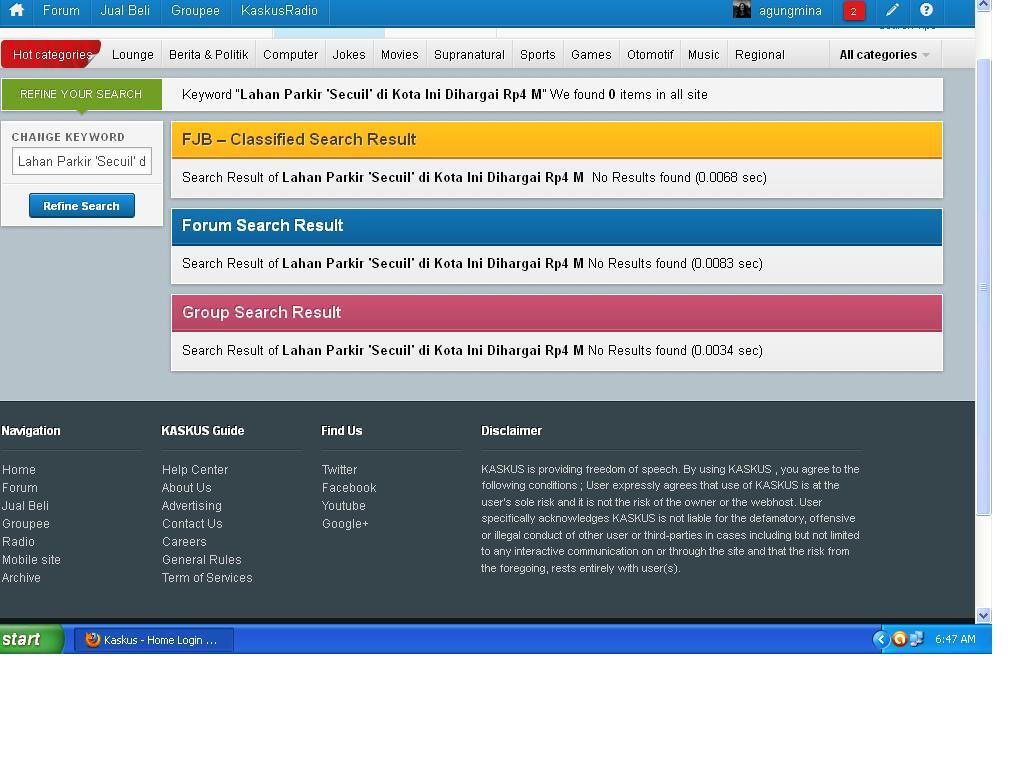Click the FJB – Classified Search Result heading
Image resolution: width=1024 pixels, height=768 pixels.
pyautogui.click(x=298, y=139)
